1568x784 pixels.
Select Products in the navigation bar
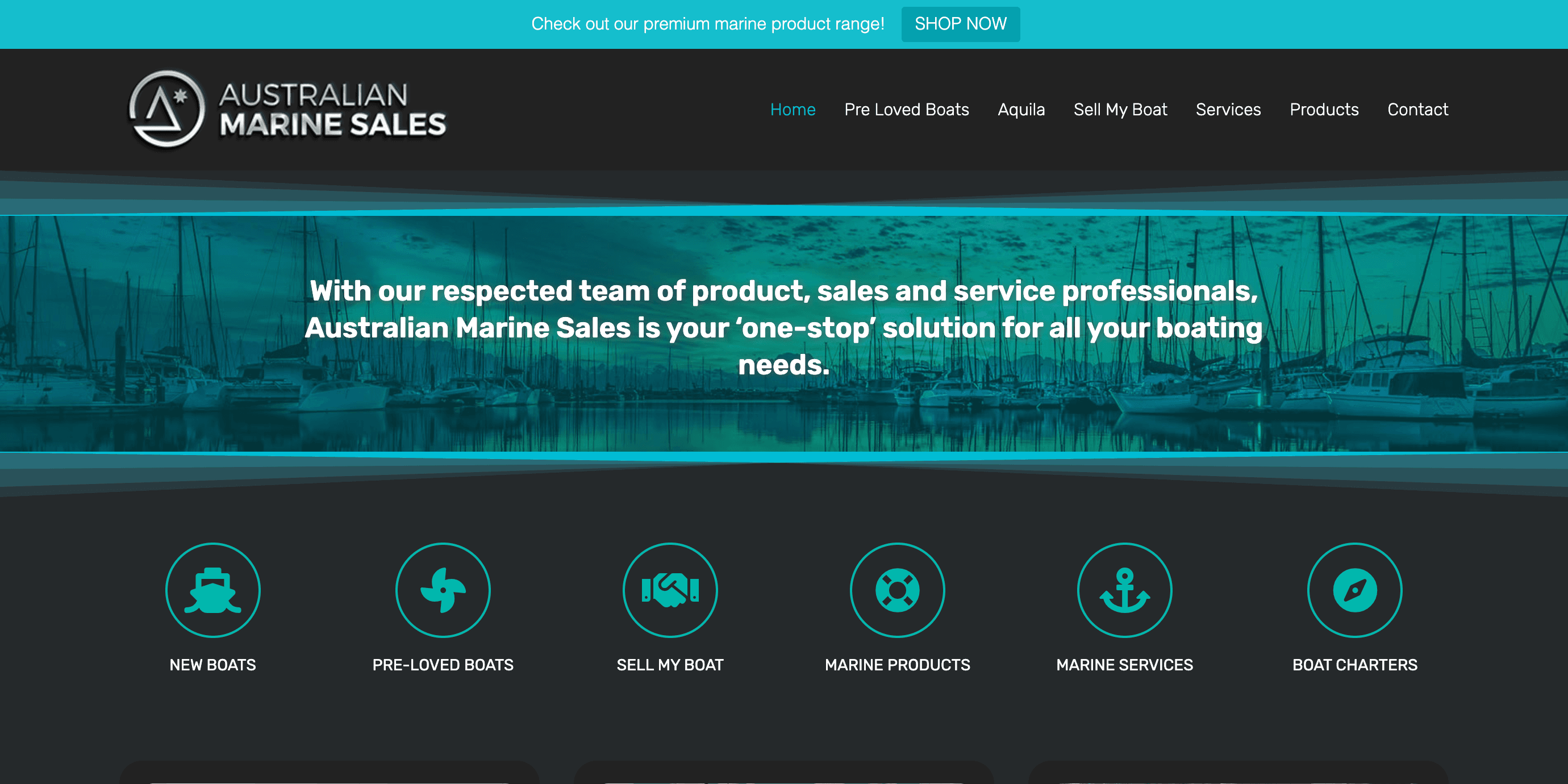(x=1324, y=110)
